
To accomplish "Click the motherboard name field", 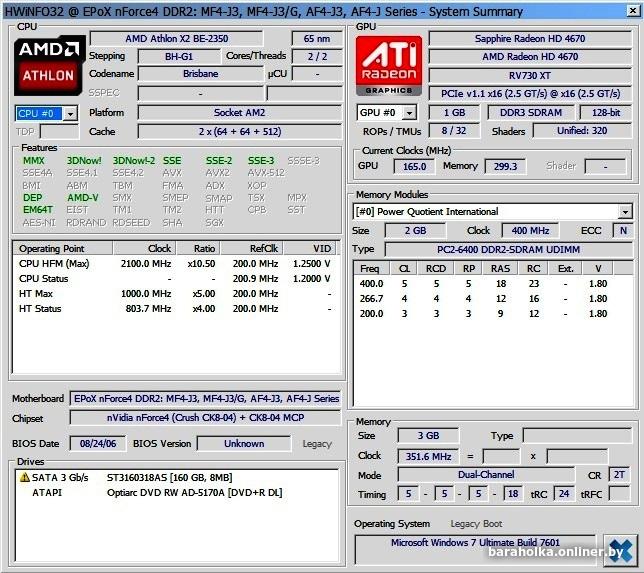I will (x=206, y=398).
